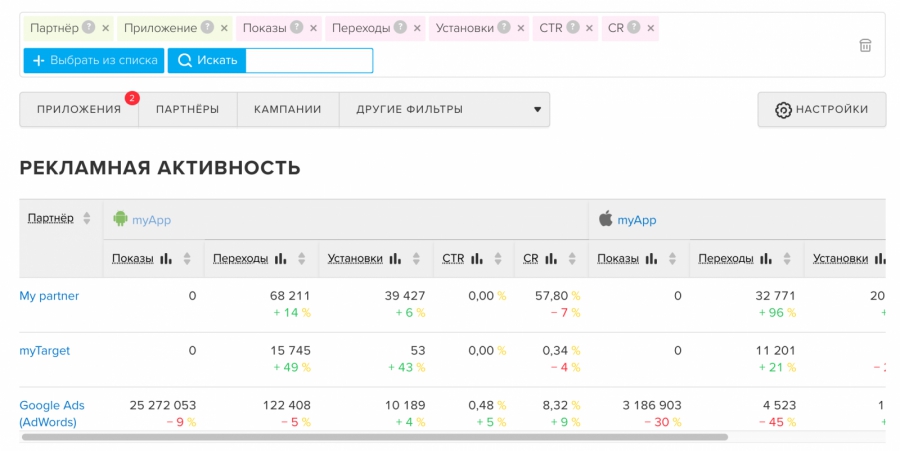Remove the Переходы tag
Screen dimensions: 900x451
click(417, 28)
